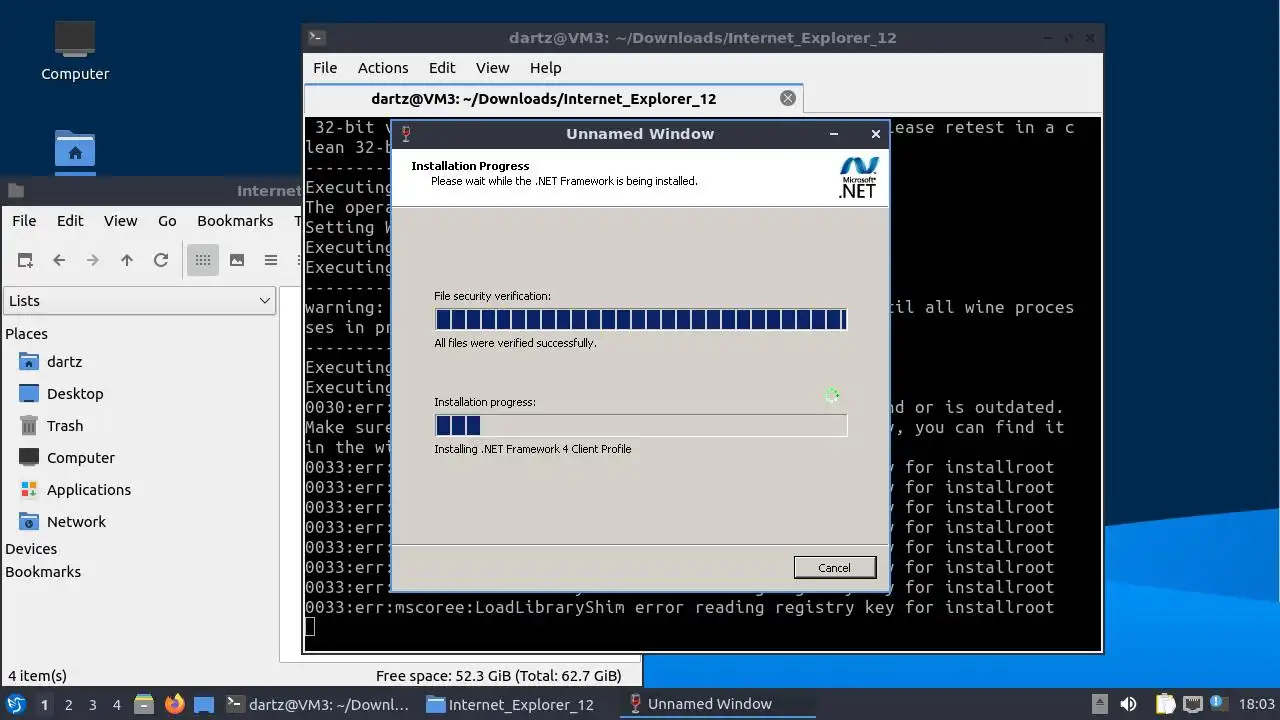Switch to the terminal task on taskbar
This screenshot has height=720, width=1280.
318,704
